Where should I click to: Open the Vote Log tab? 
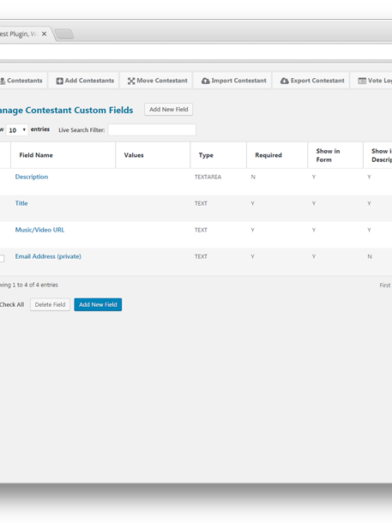click(x=371, y=81)
